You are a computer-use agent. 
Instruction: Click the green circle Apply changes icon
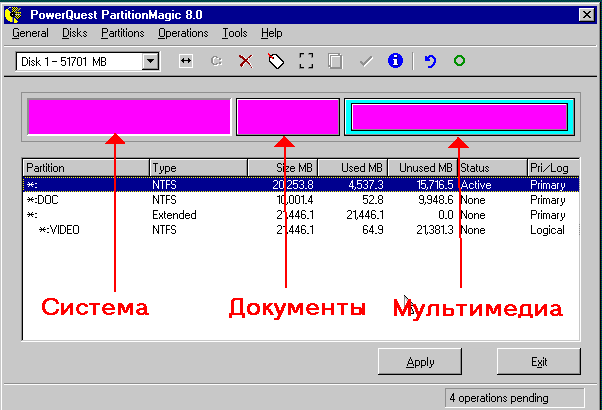point(460,61)
